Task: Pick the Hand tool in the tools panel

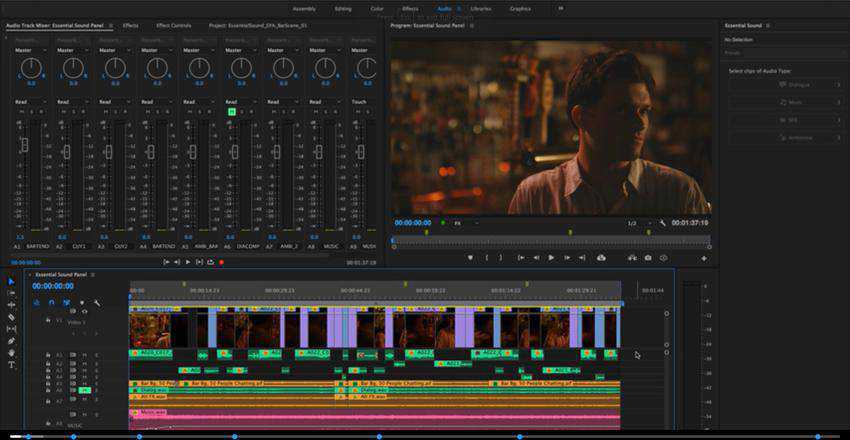Action: 12,353
